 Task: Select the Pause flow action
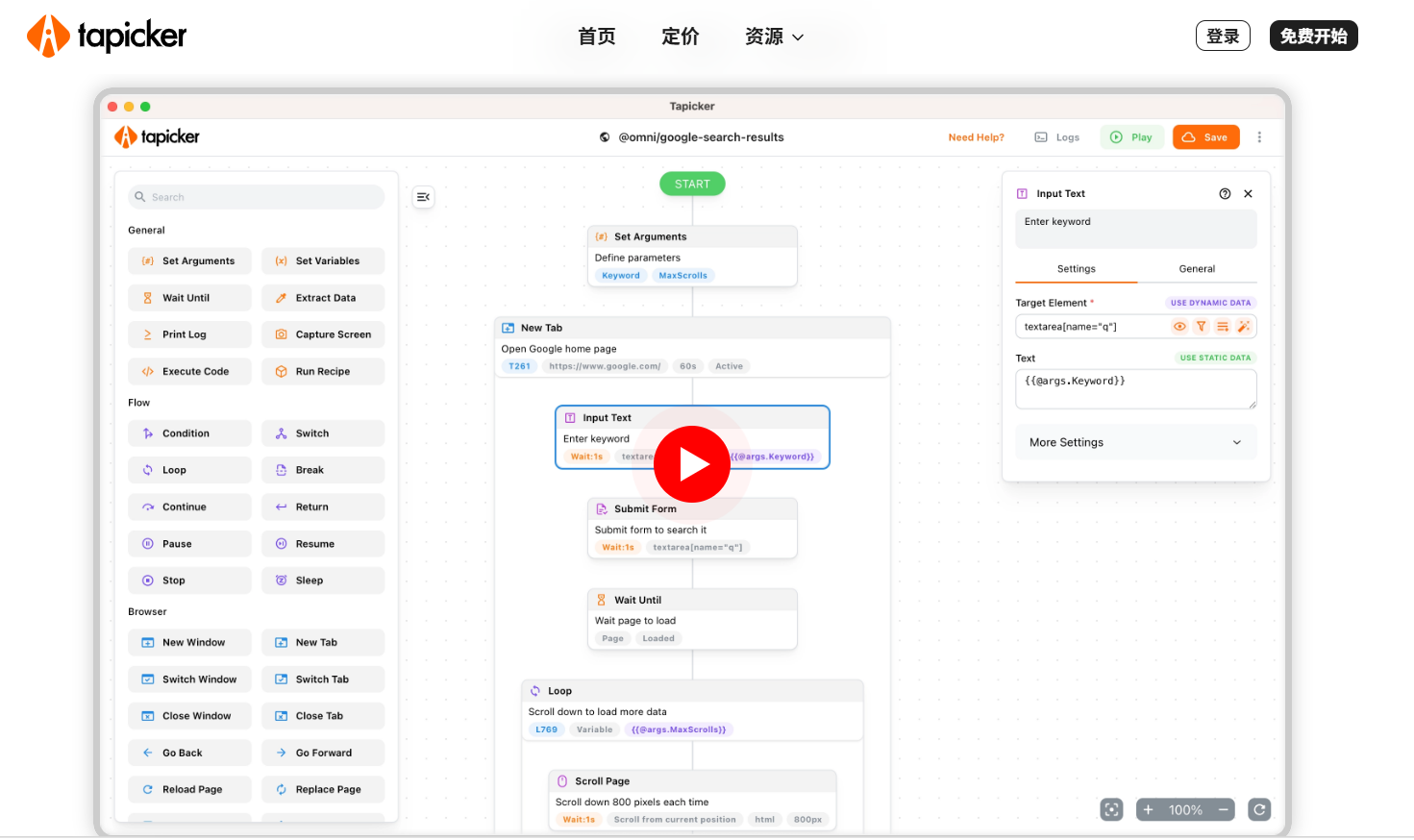point(189,544)
